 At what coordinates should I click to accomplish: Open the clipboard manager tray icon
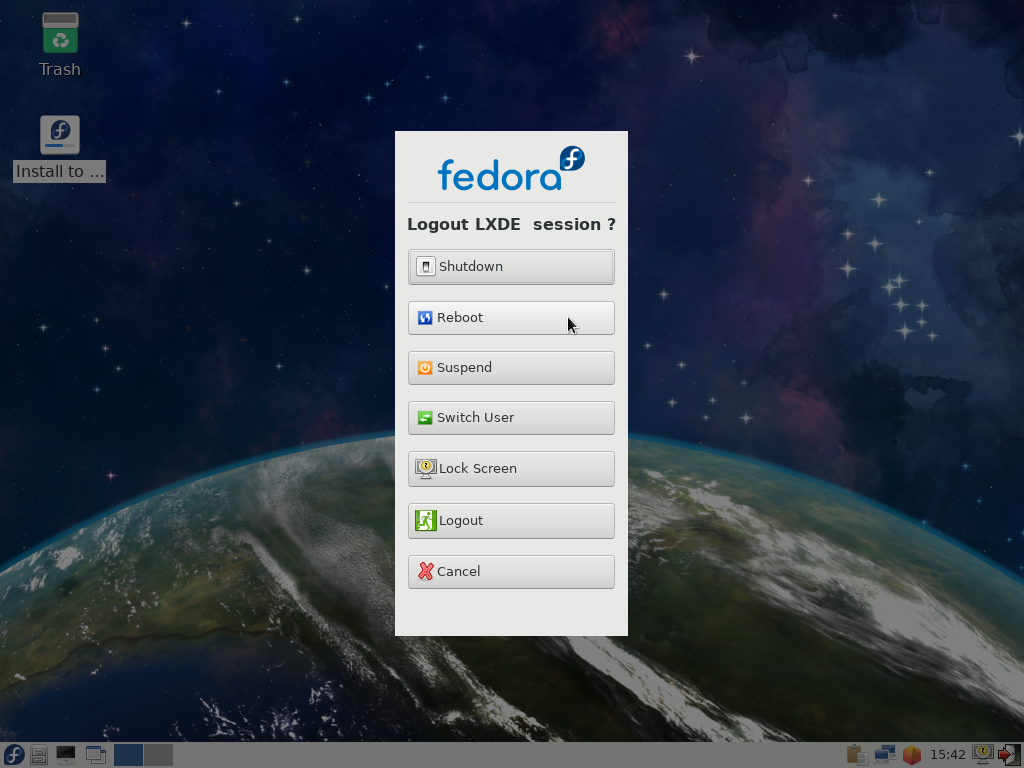(857, 755)
